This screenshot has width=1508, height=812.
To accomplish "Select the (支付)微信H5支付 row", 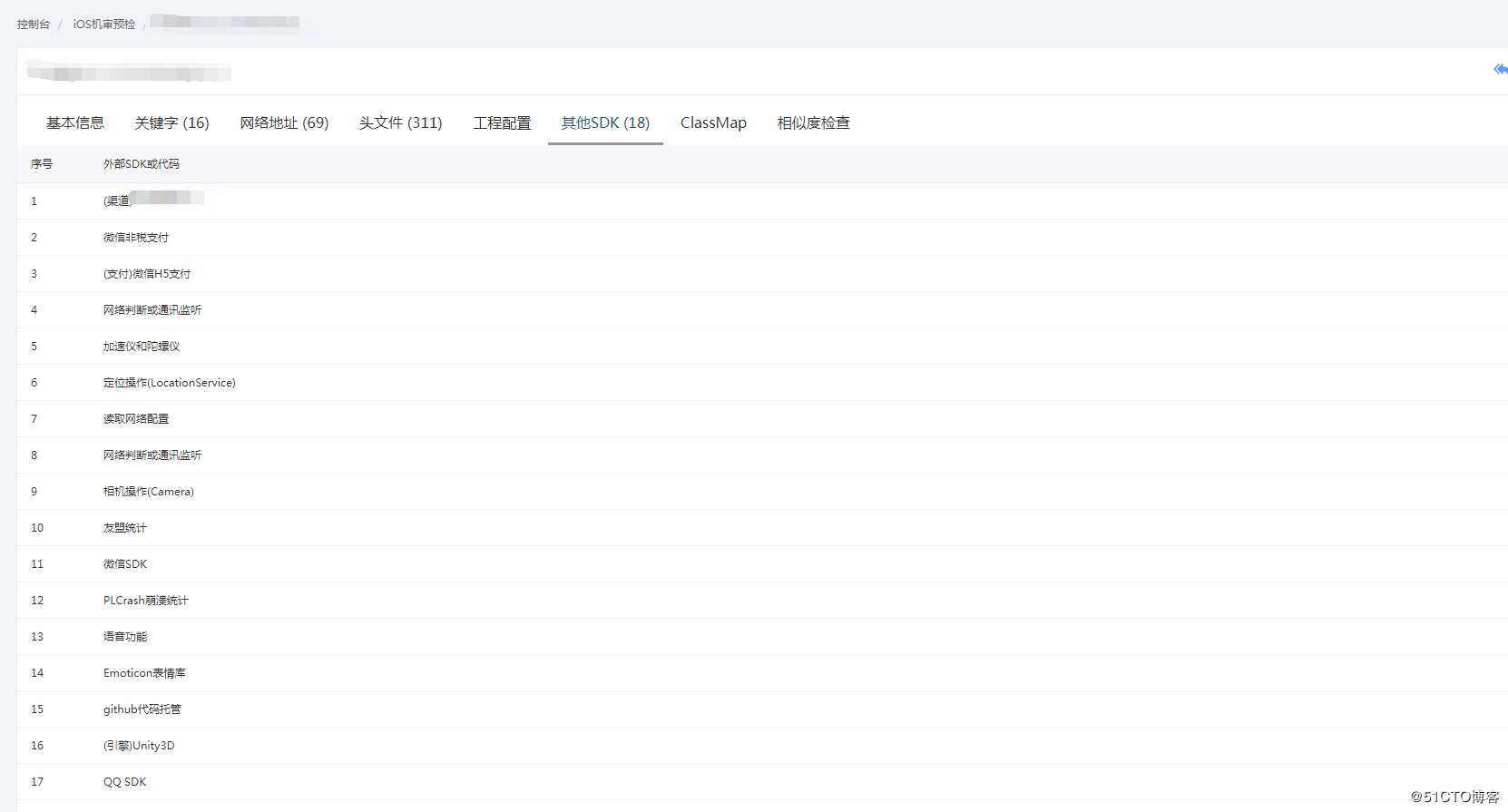I will (762, 274).
